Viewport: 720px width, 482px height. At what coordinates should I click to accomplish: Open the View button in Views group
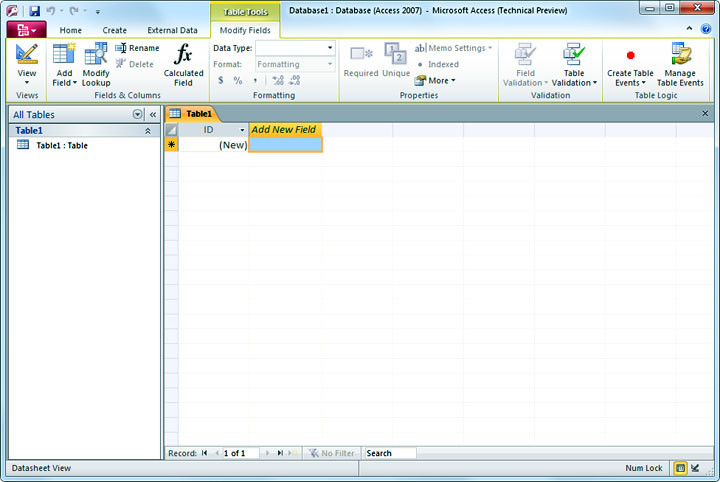pyautogui.click(x=27, y=64)
